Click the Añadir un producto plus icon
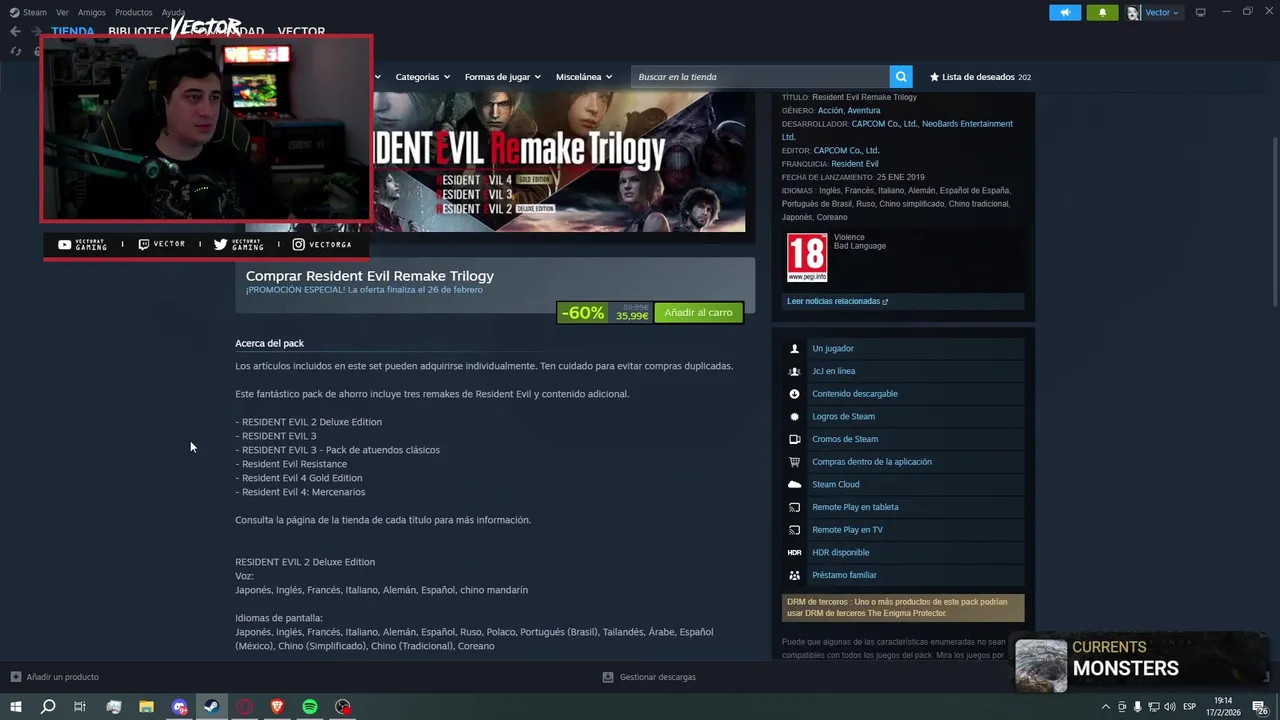Screen dimensions: 1280x720 [15, 677]
